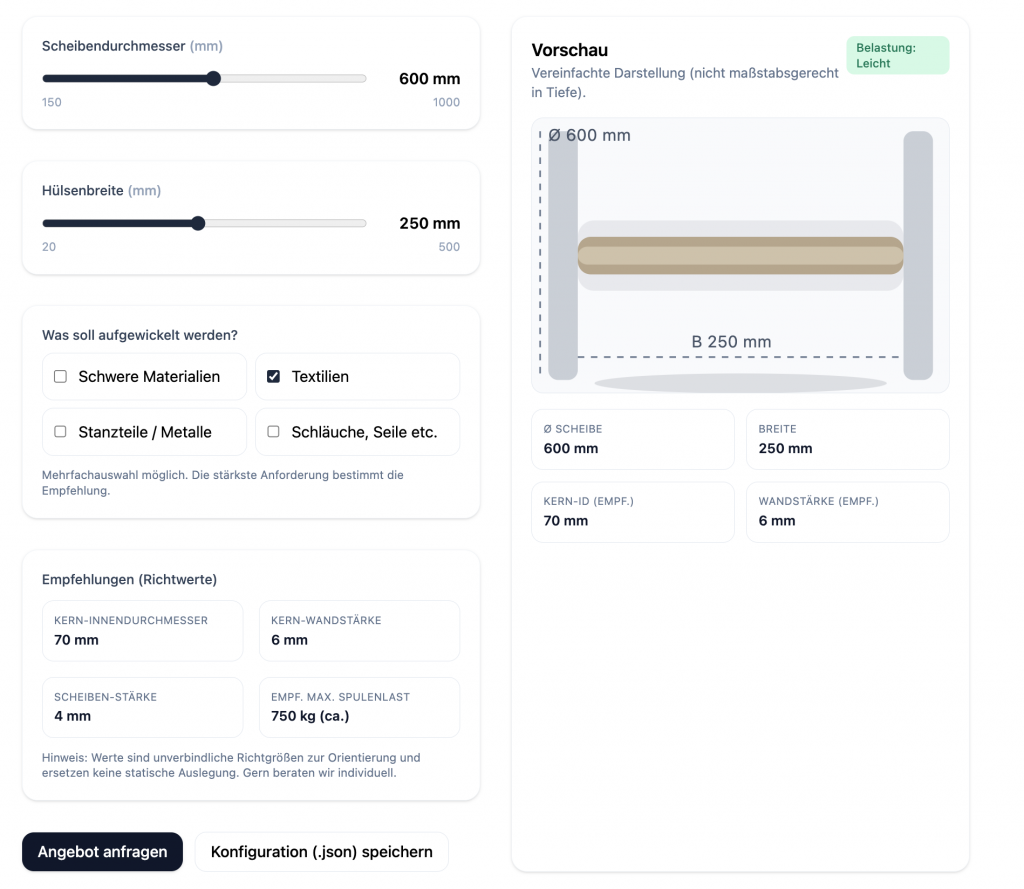Click the Kern-ID (empf.) 70 mm card

pyautogui.click(x=632, y=512)
